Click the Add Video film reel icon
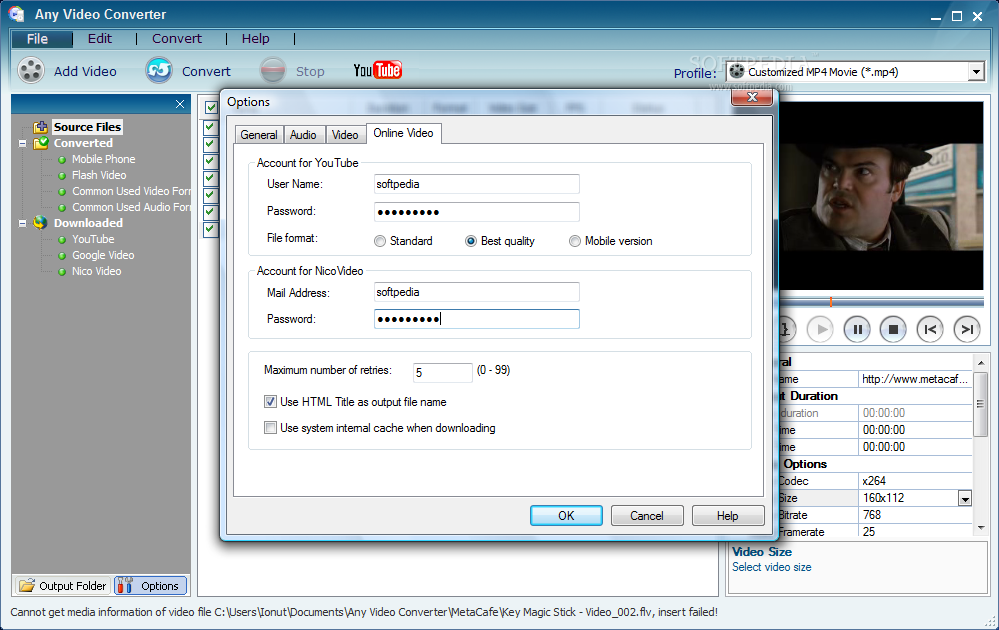The width and height of the screenshot is (999, 630). 31,71
